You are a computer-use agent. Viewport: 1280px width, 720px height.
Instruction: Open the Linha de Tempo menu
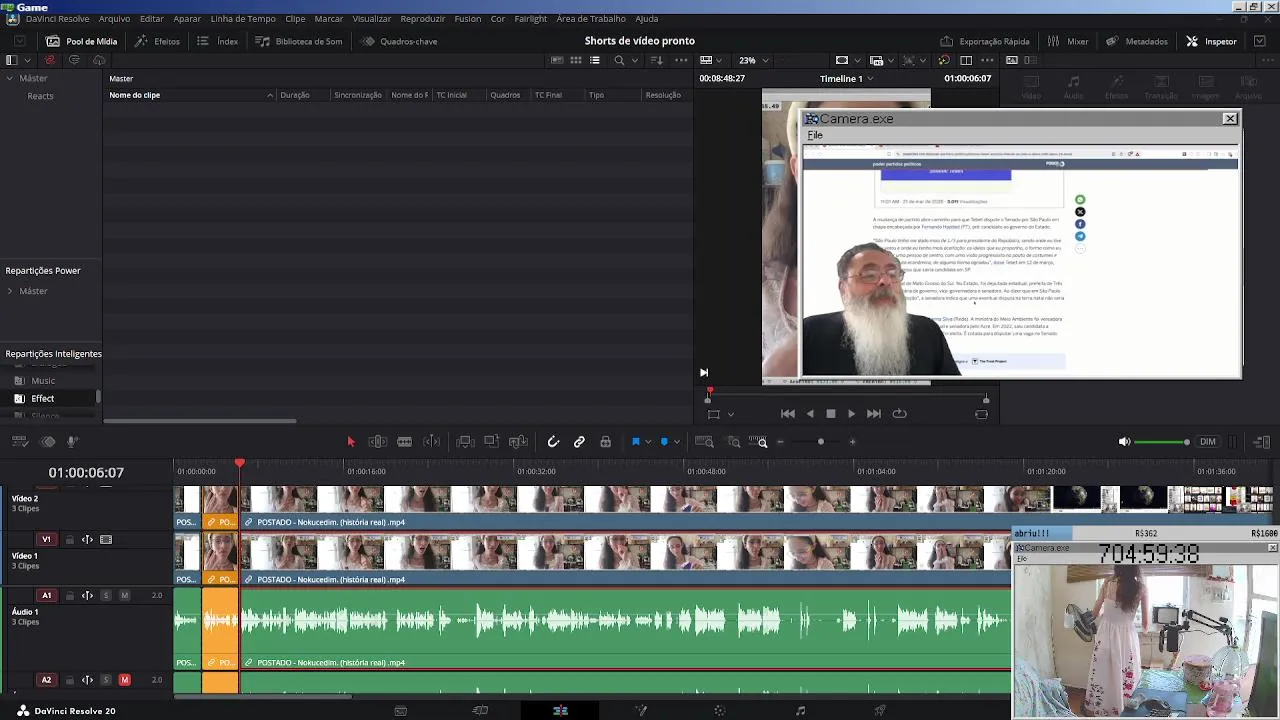(x=243, y=19)
